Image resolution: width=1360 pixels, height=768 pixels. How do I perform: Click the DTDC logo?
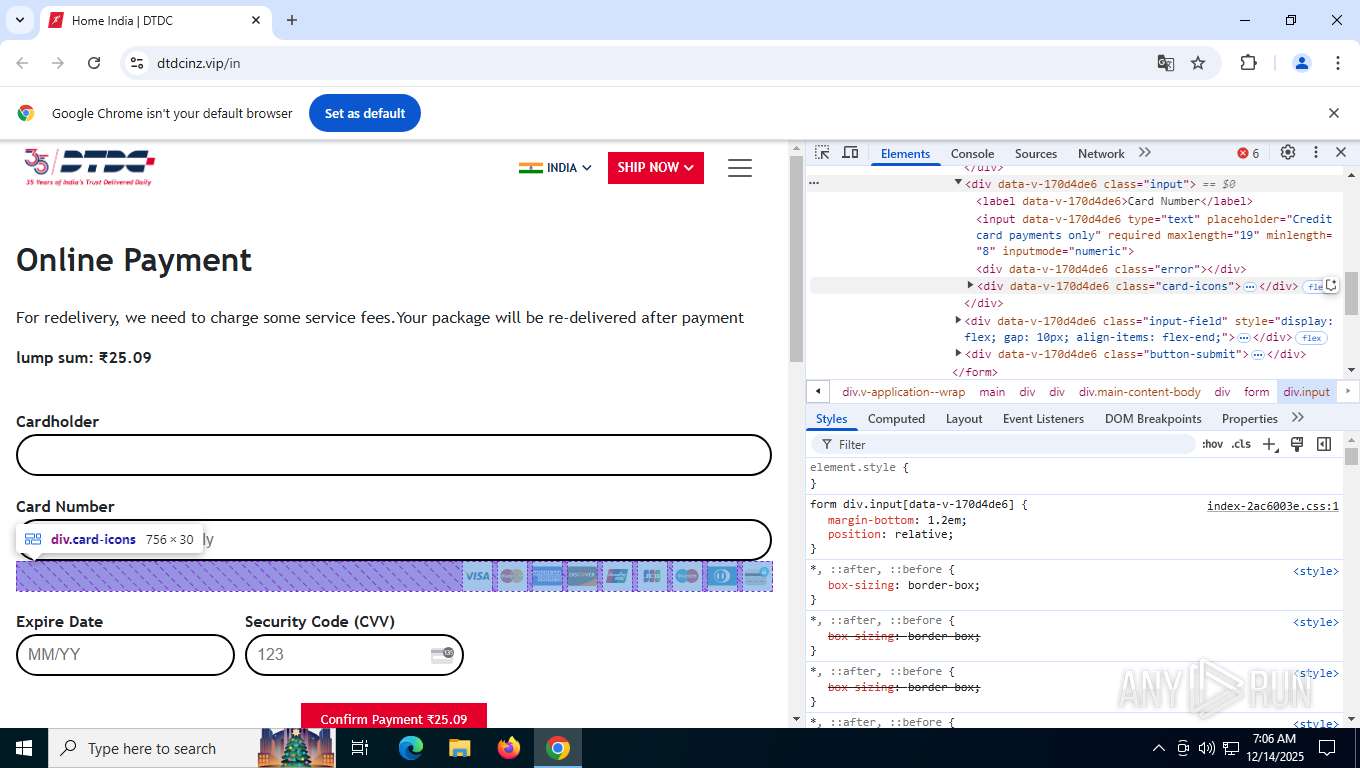point(89,167)
